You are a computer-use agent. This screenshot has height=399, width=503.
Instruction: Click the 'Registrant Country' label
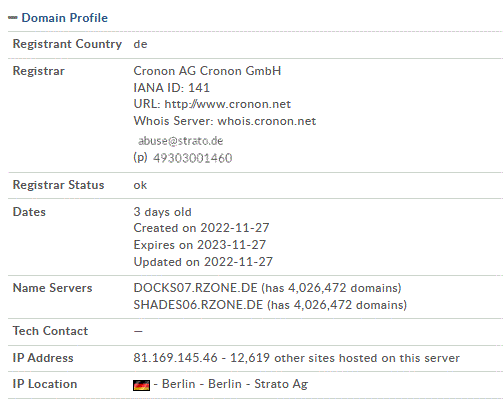tap(67, 44)
